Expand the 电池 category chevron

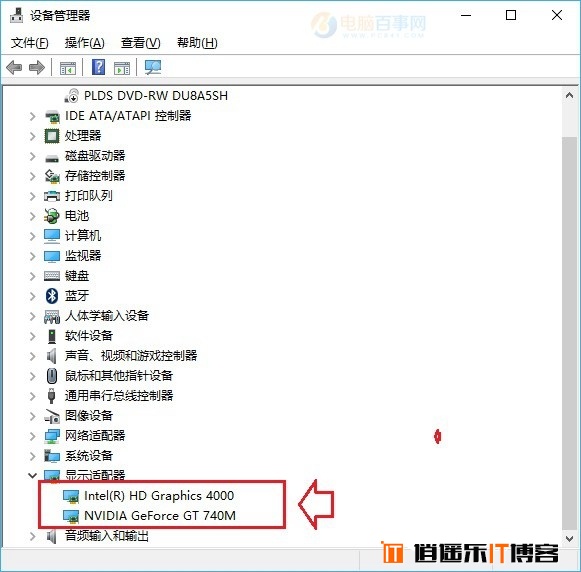[x=33, y=216]
